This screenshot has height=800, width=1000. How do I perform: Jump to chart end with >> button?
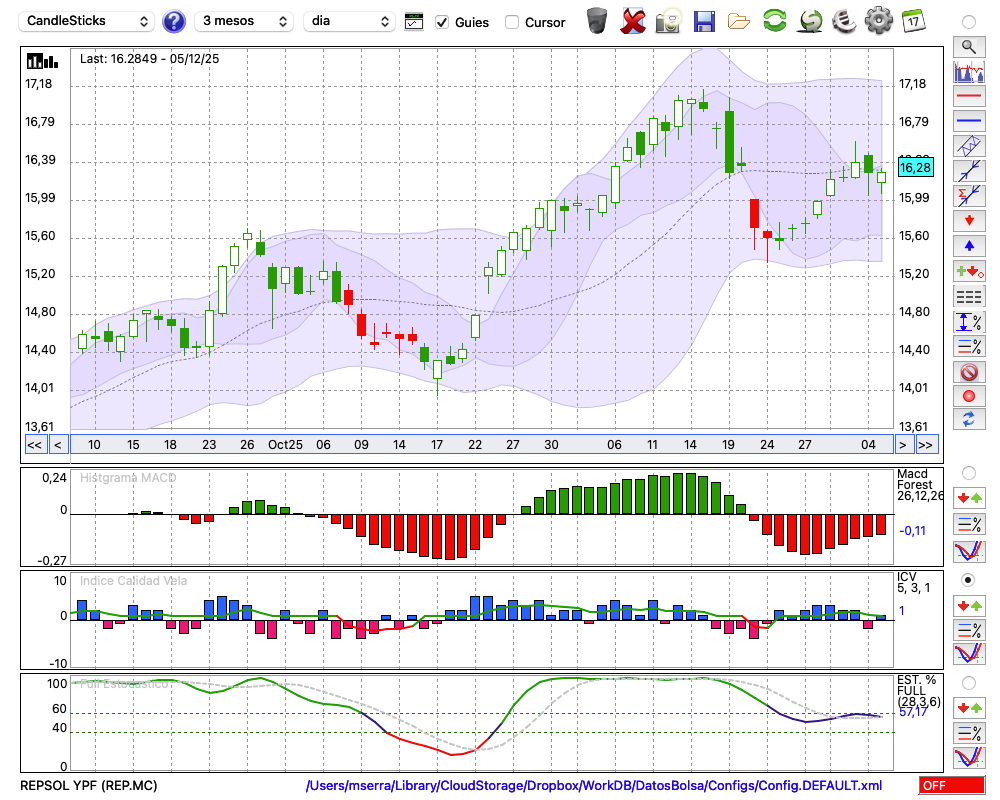pyautogui.click(x=927, y=445)
